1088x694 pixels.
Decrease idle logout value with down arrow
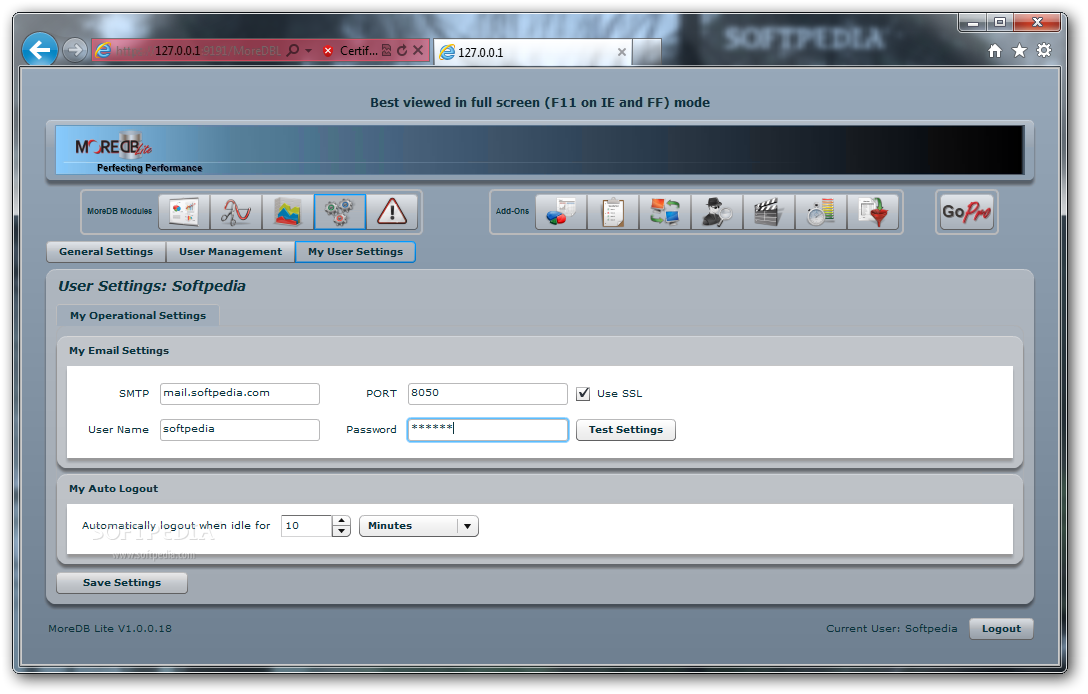341,532
